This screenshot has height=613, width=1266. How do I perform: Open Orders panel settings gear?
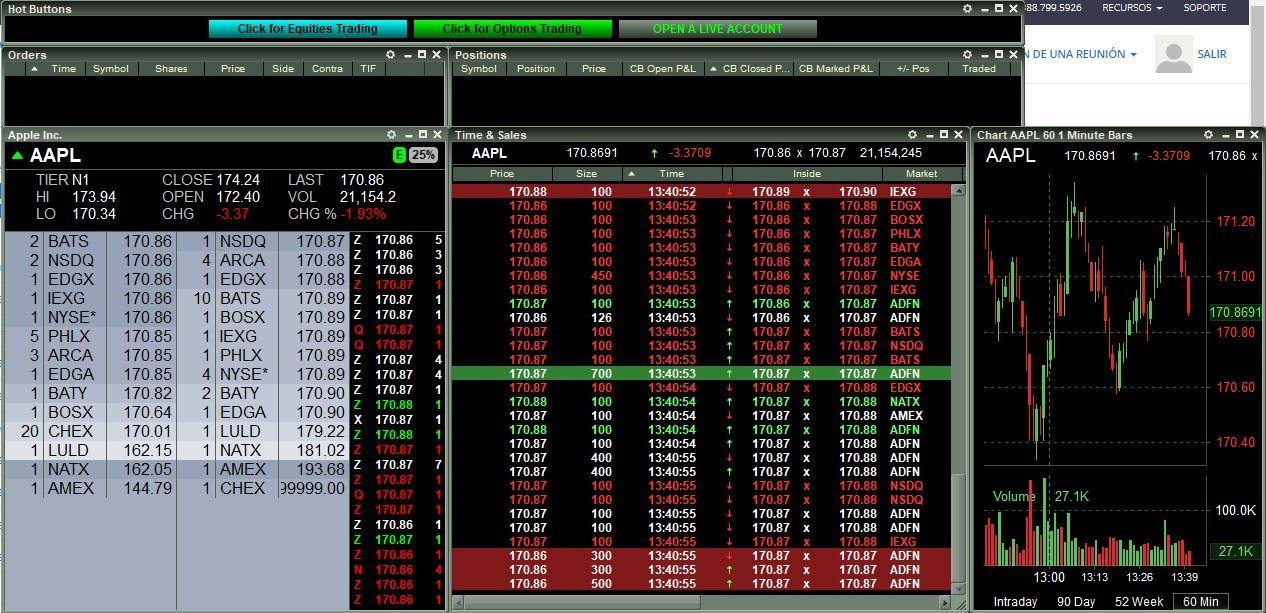tap(391, 54)
